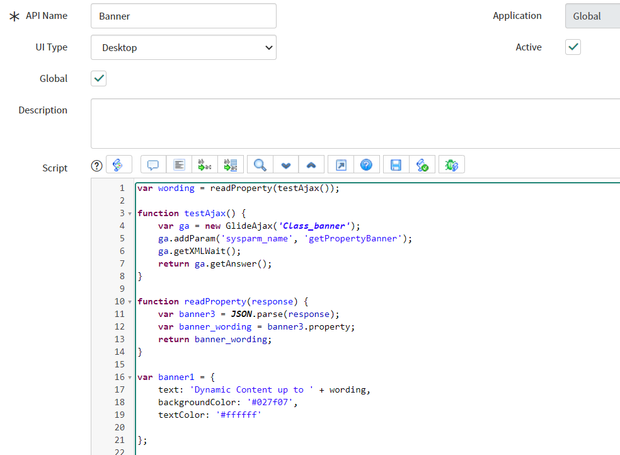Image resolution: width=620 pixels, height=455 pixels.
Task: Click the Description text area
Action: click(355, 124)
